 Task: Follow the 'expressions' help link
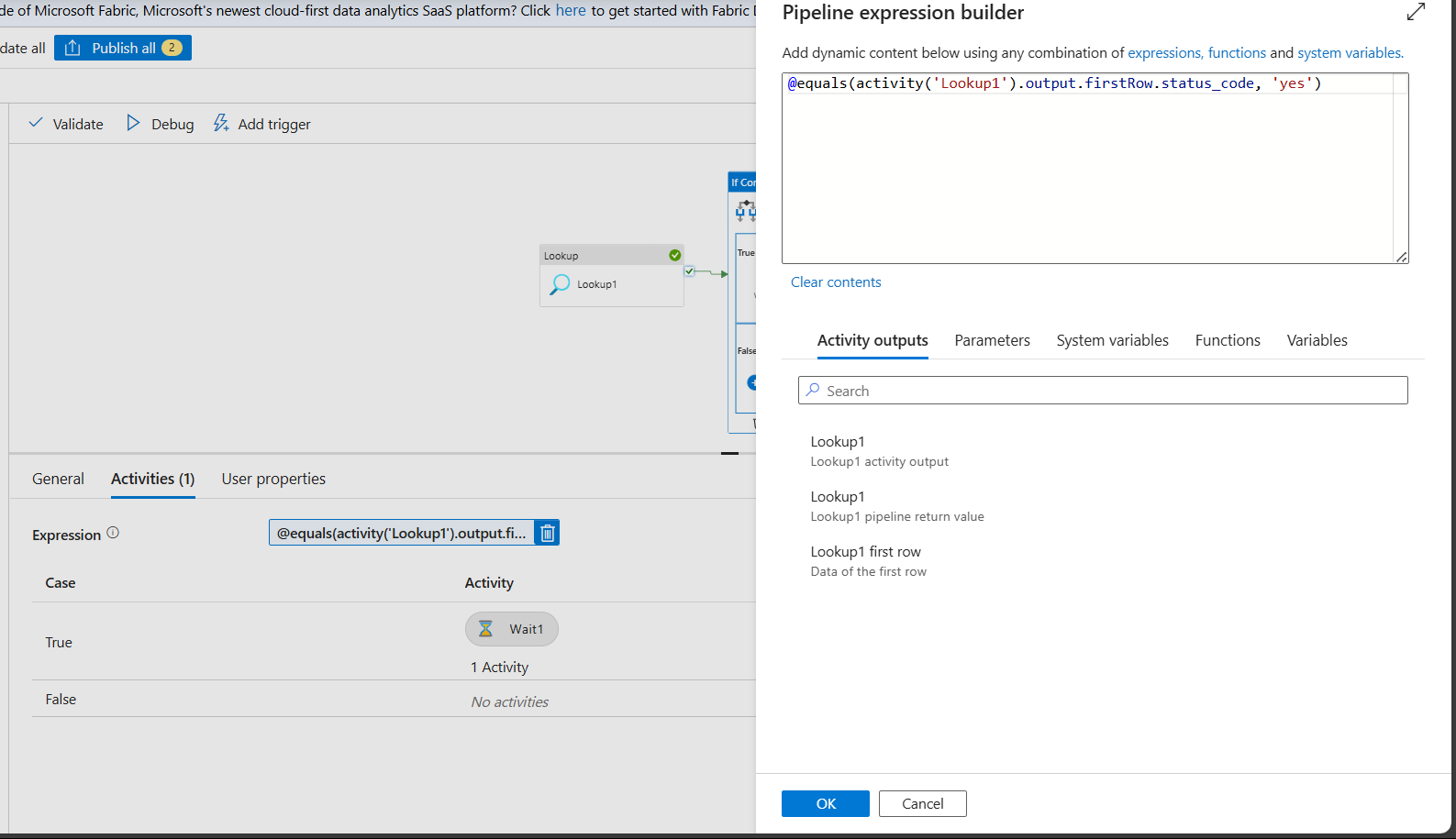[1164, 53]
